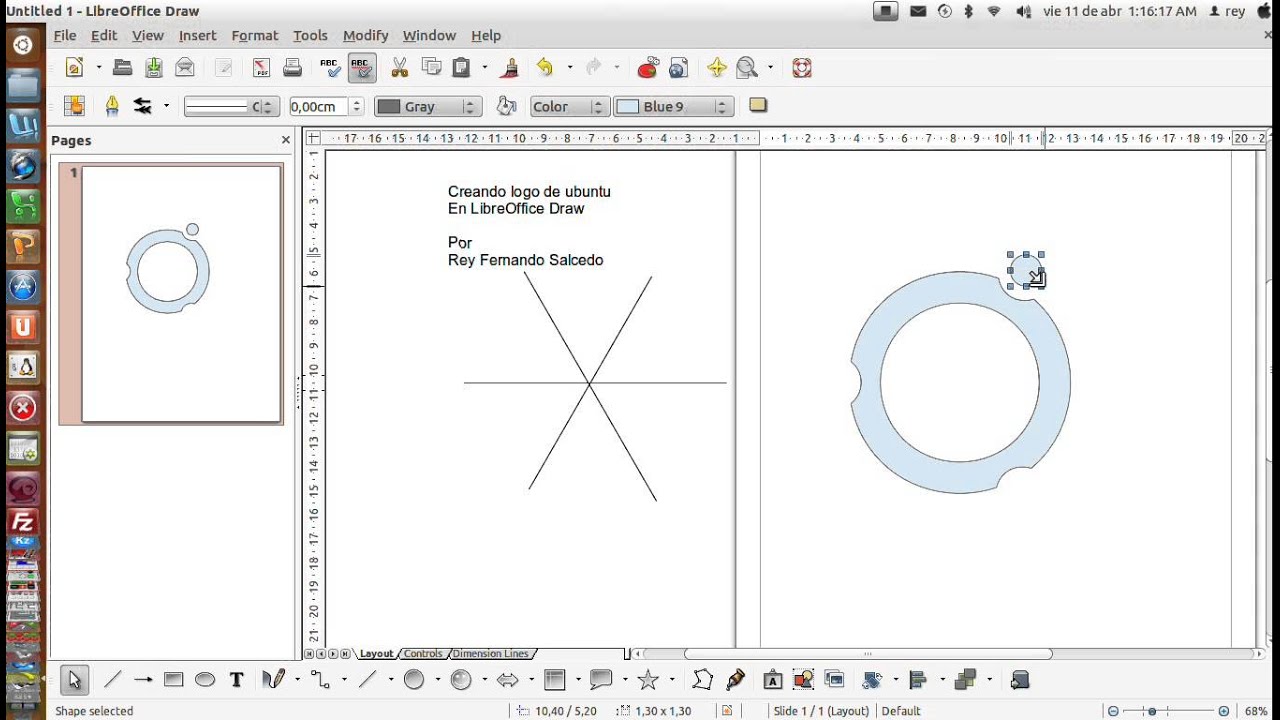
Task: Switch to the Controls layer tab
Action: (423, 654)
